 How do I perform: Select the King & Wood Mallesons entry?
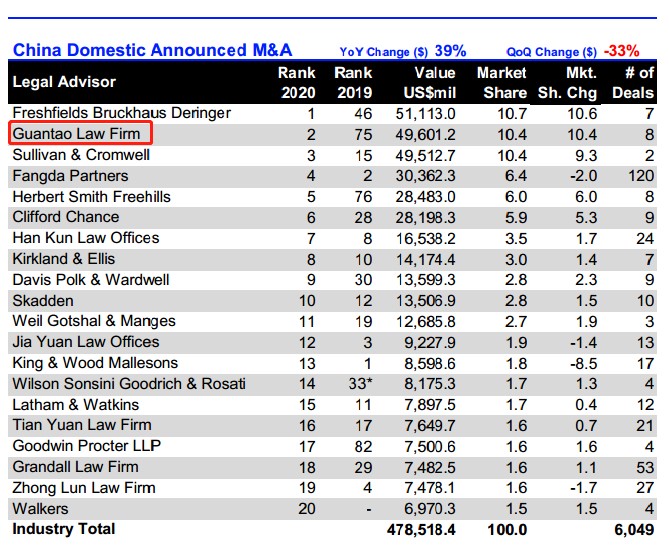pyautogui.click(x=94, y=363)
